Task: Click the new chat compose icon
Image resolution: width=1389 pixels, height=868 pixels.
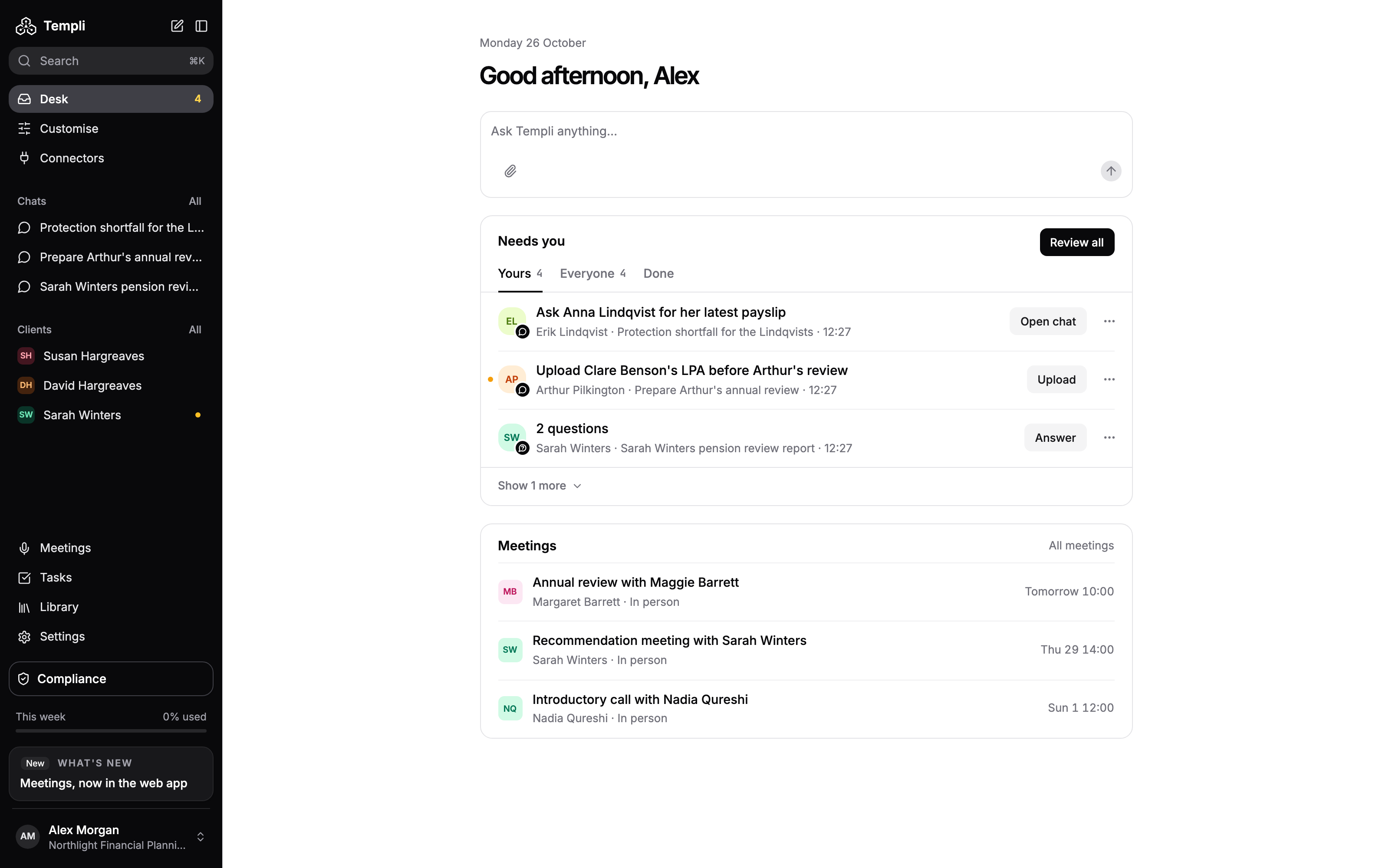Action: [x=177, y=26]
